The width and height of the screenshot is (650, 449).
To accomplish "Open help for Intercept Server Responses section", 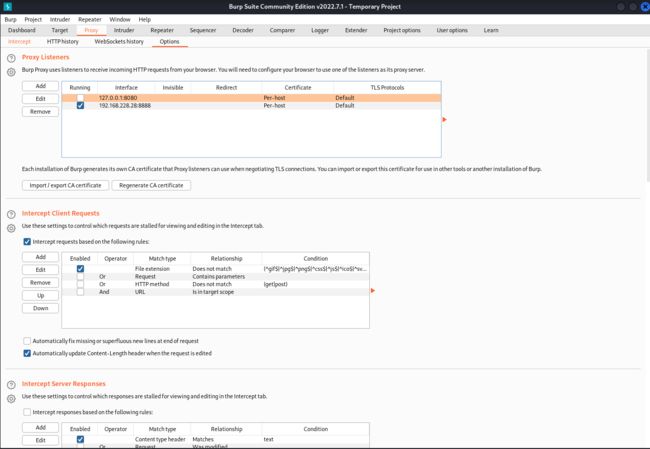I will click(11, 385).
